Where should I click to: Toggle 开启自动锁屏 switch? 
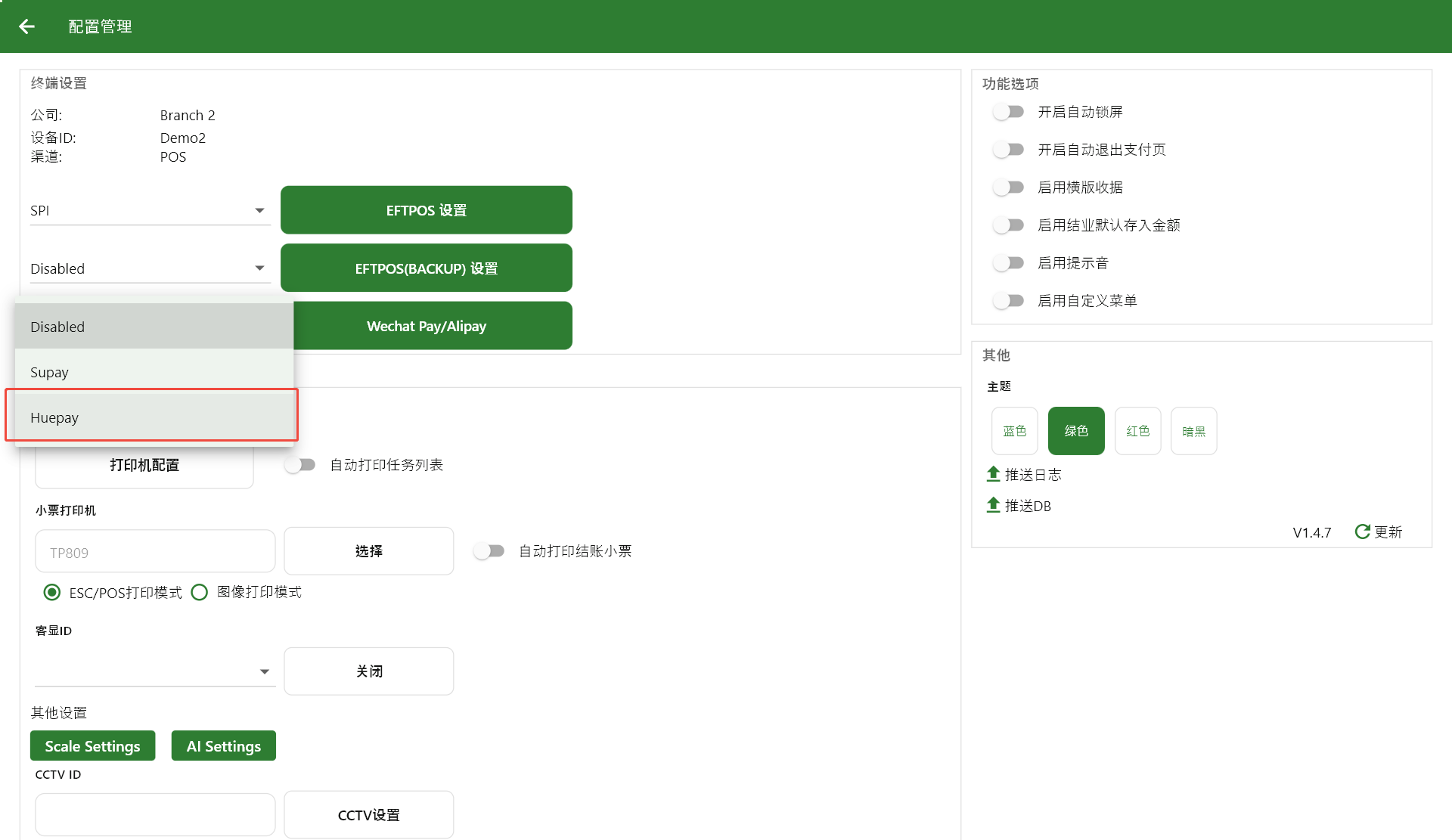1009,112
